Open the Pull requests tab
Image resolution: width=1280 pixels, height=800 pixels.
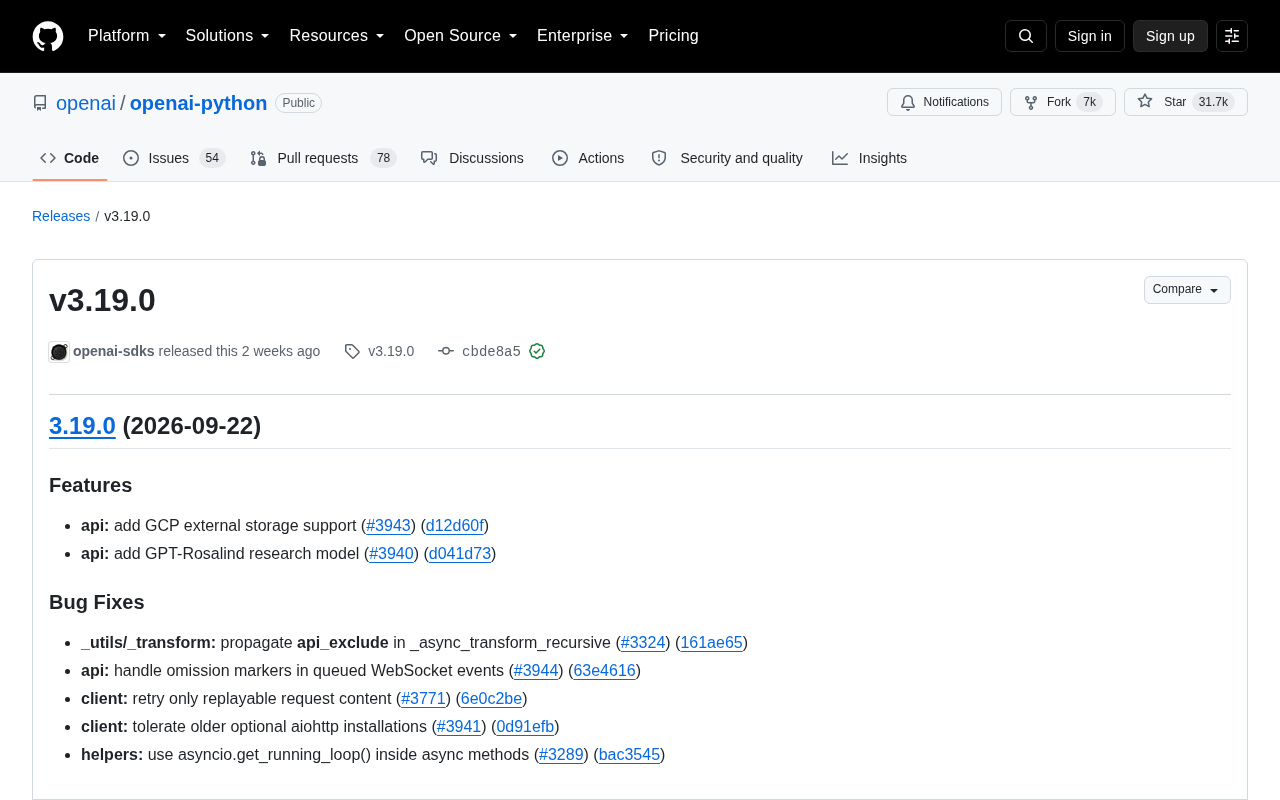coord(323,158)
